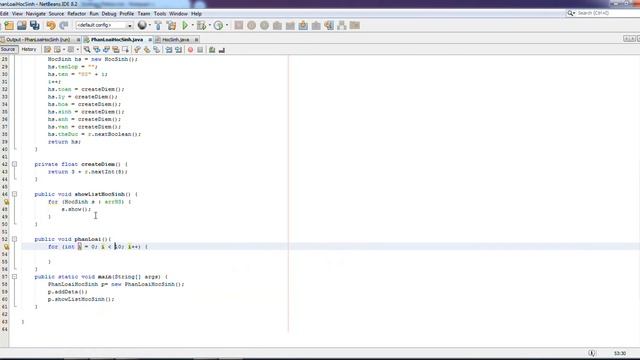
Task: Click editor Back navigation icon
Action: 58,50
